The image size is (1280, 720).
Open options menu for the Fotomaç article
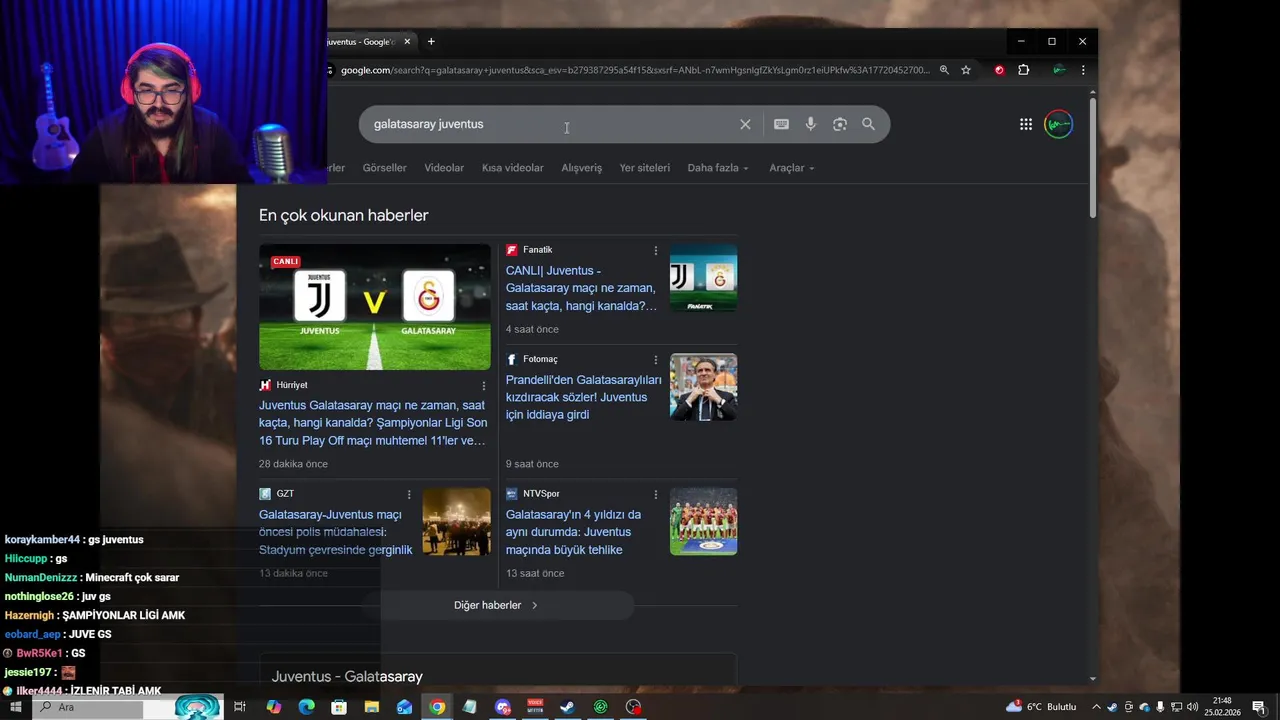coord(656,360)
